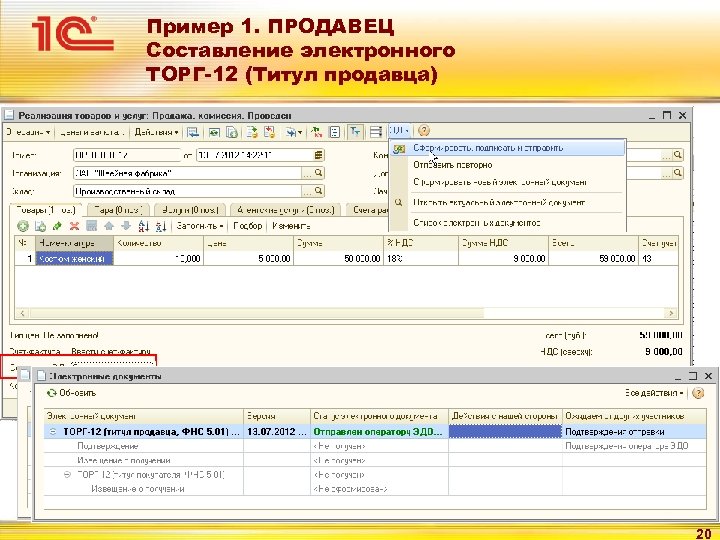Select the 'Костюм женский' cell in goods table

pyautogui.click(x=74, y=259)
